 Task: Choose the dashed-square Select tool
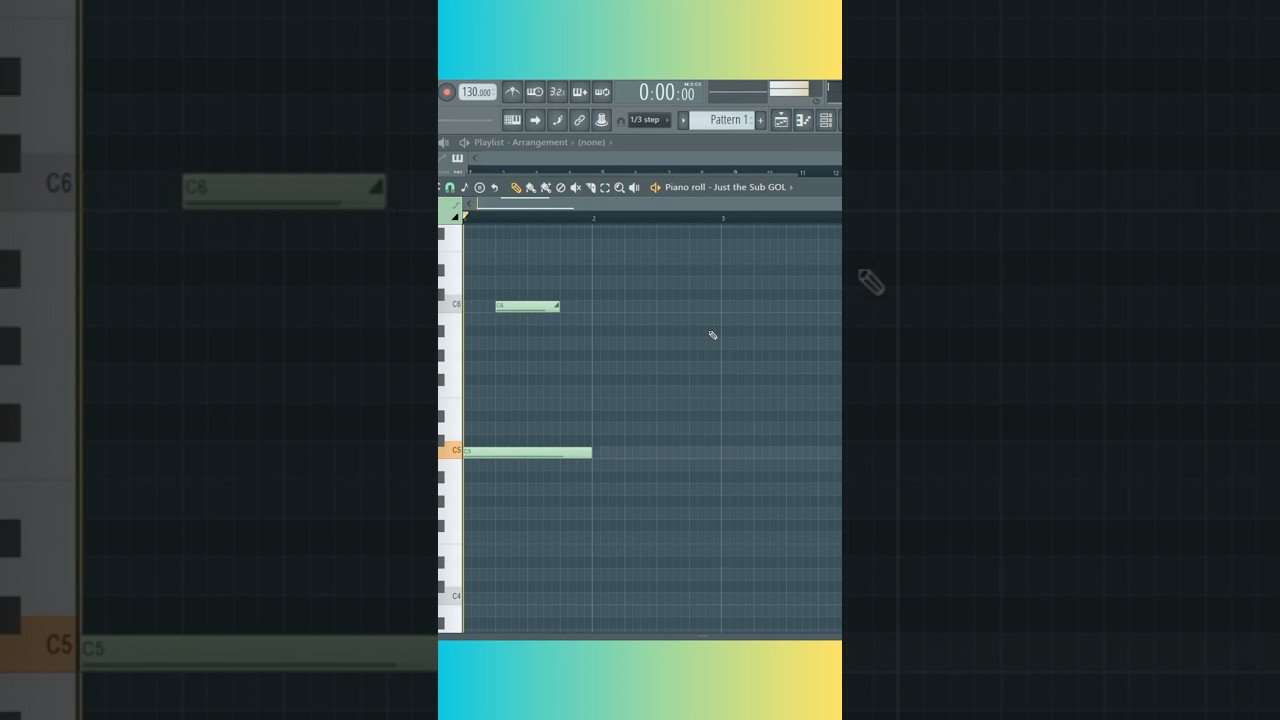(x=605, y=187)
